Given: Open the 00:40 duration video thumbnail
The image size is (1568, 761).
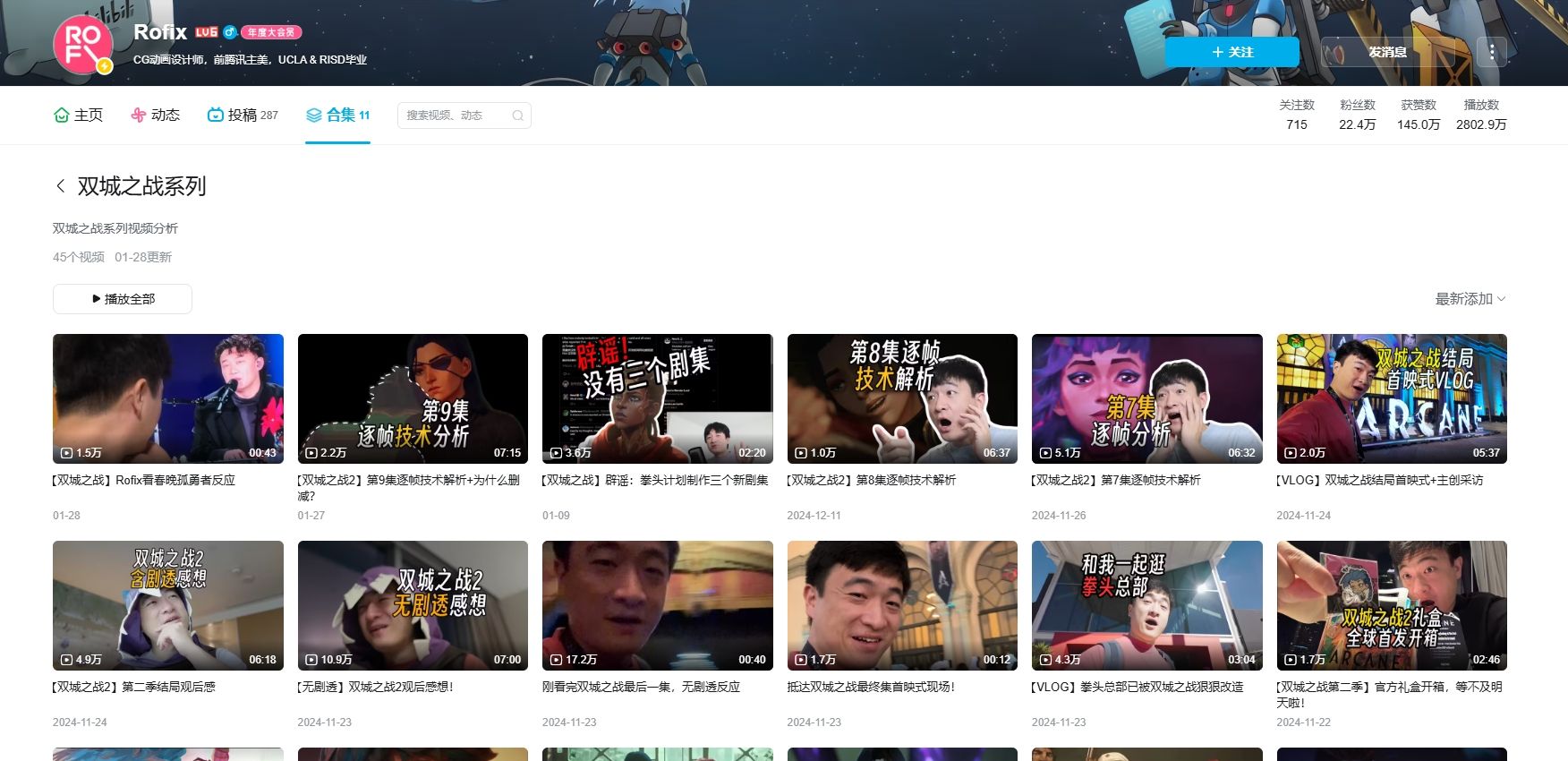Looking at the screenshot, I should click(658, 605).
